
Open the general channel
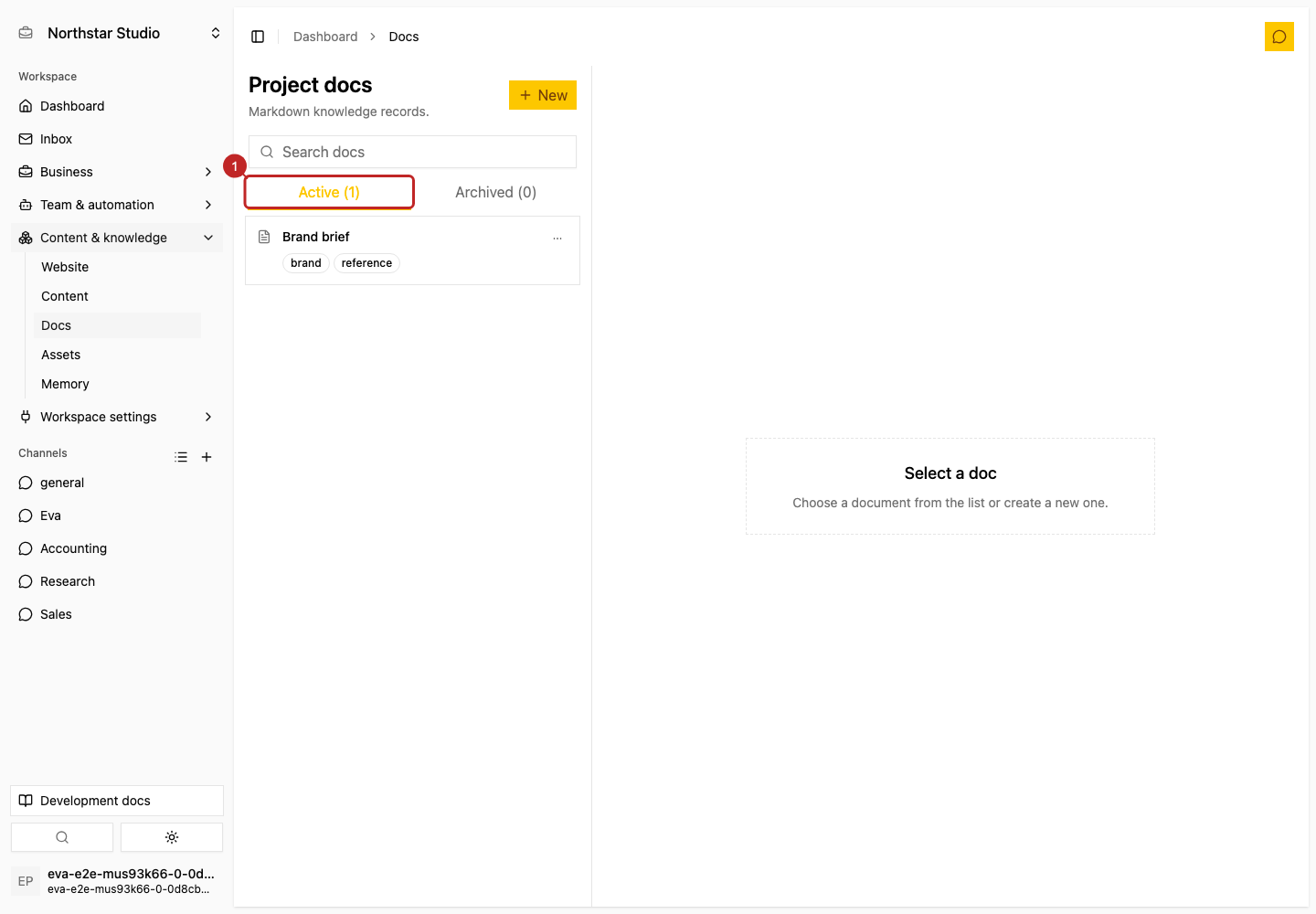[117, 483]
